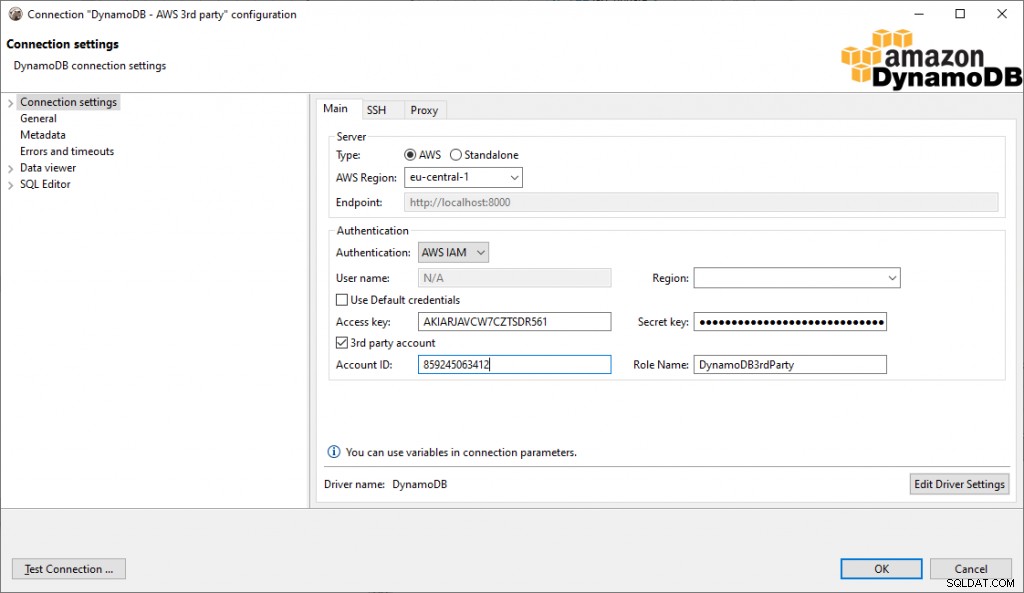Click the "DynamoDB" driver name value

pyautogui.click(x=419, y=484)
